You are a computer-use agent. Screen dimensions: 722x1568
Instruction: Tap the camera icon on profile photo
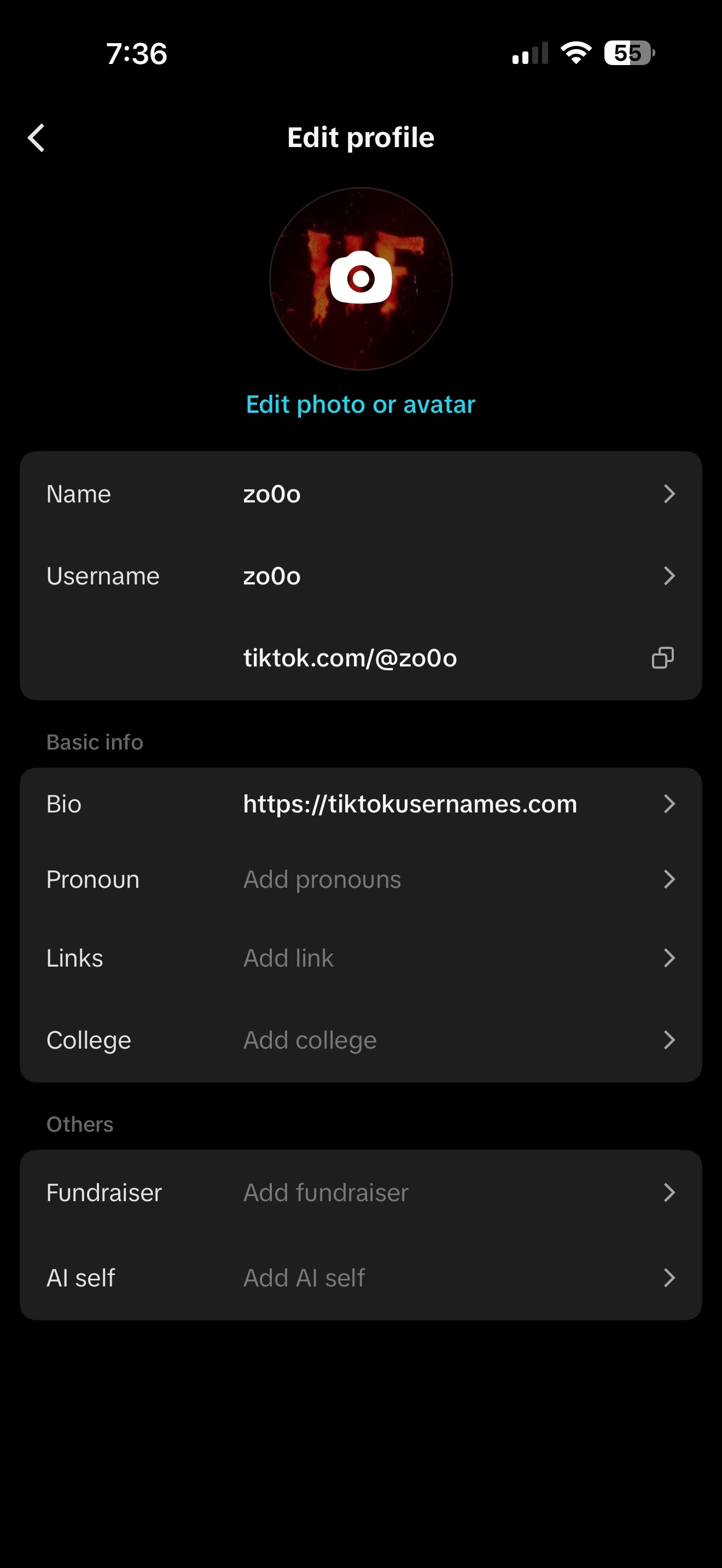tap(361, 278)
